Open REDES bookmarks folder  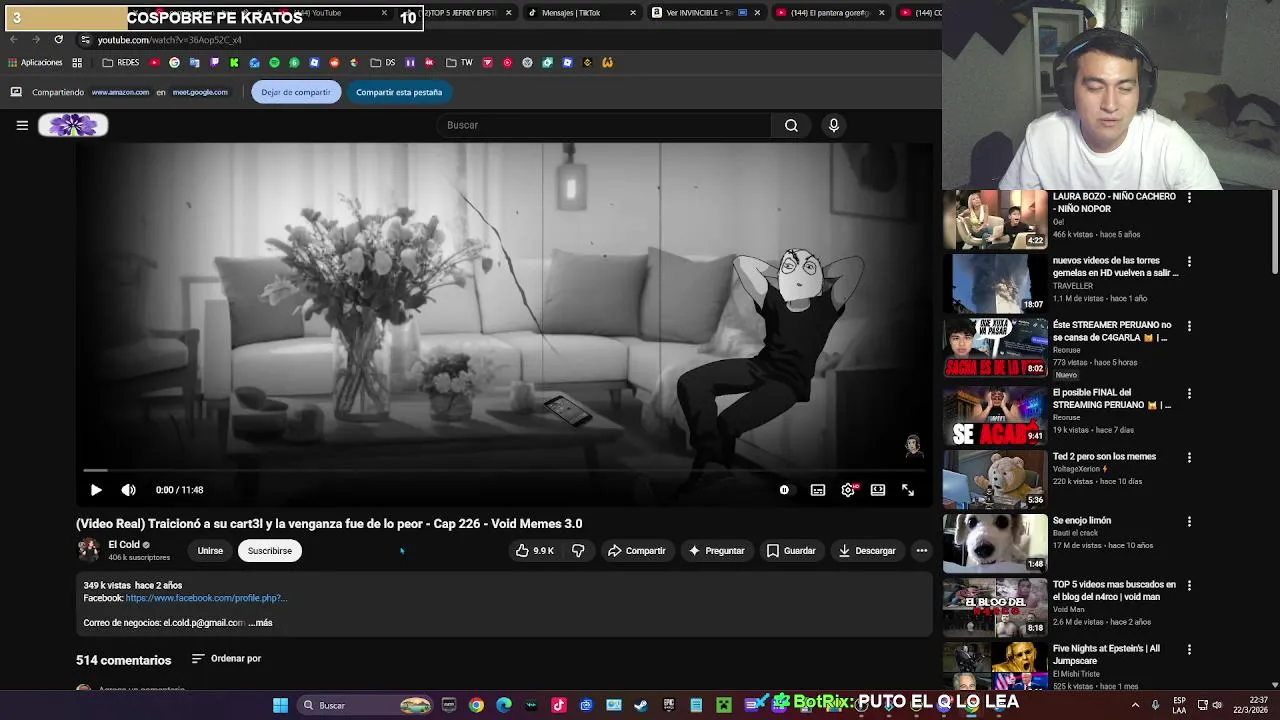pyautogui.click(x=121, y=62)
